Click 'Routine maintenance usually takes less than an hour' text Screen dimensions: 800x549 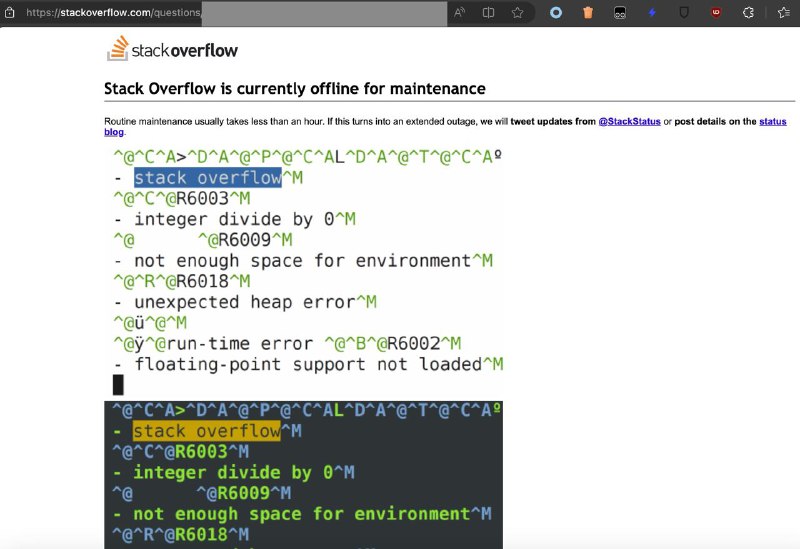tap(214, 121)
